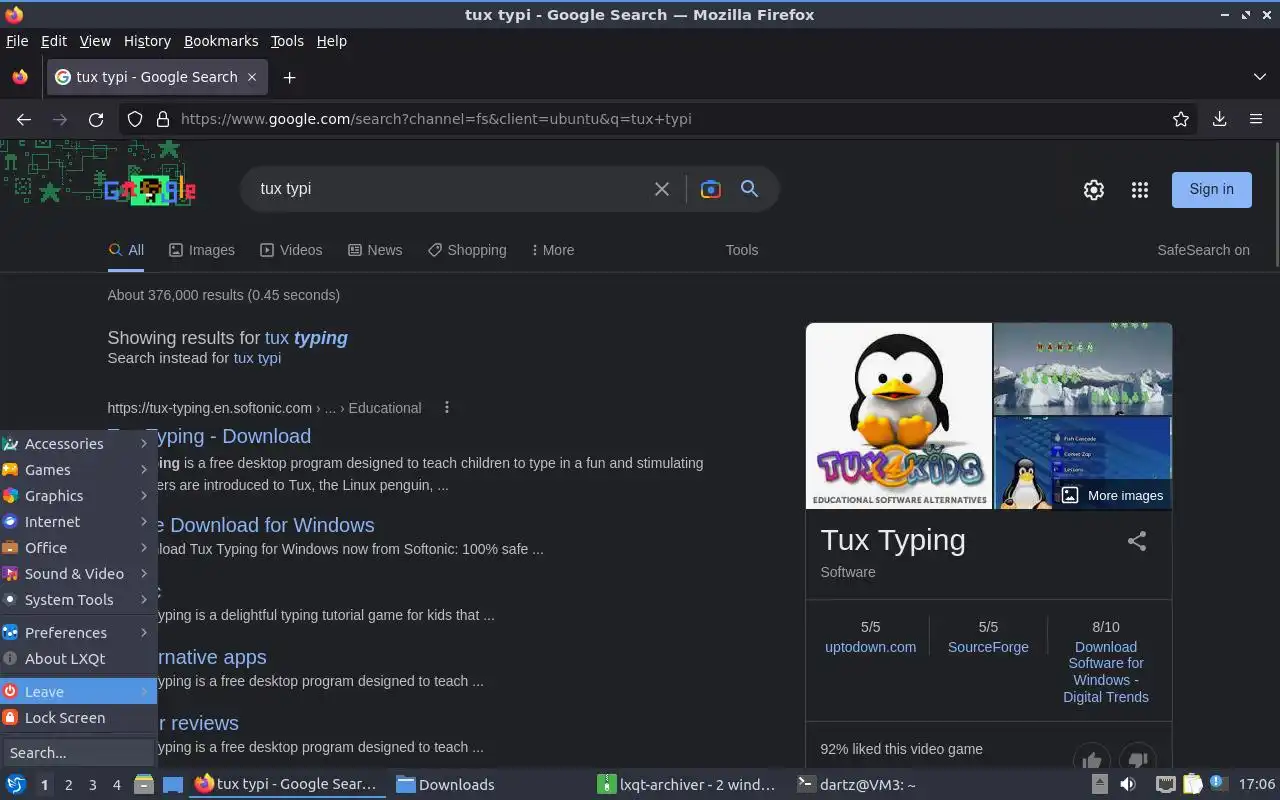Follow the tux typing suggested results link
The image size is (1280, 800).
[306, 338]
